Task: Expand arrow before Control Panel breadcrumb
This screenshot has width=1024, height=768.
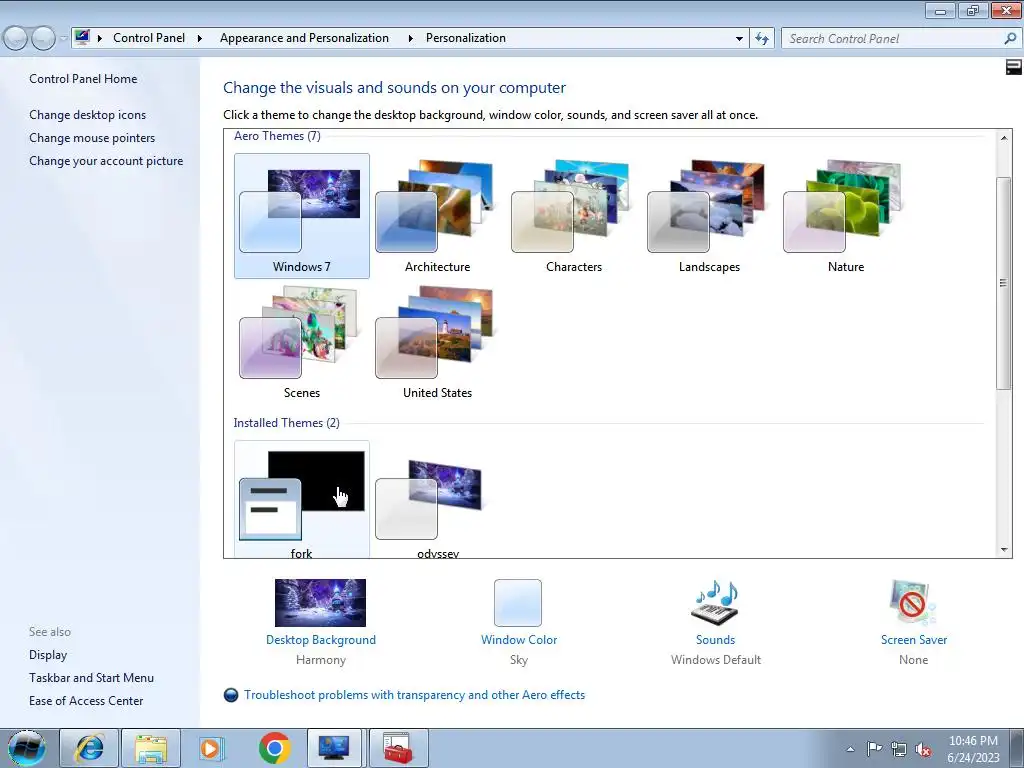Action: 100,39
